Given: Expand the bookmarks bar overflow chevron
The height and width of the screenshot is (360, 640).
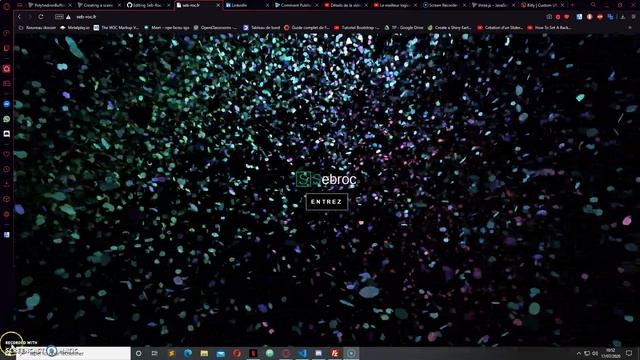Looking at the screenshot, I should 631,28.
